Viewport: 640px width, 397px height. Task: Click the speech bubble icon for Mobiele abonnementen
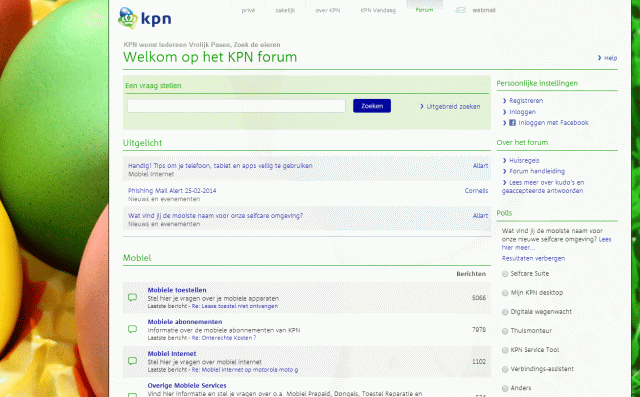pyautogui.click(x=132, y=329)
